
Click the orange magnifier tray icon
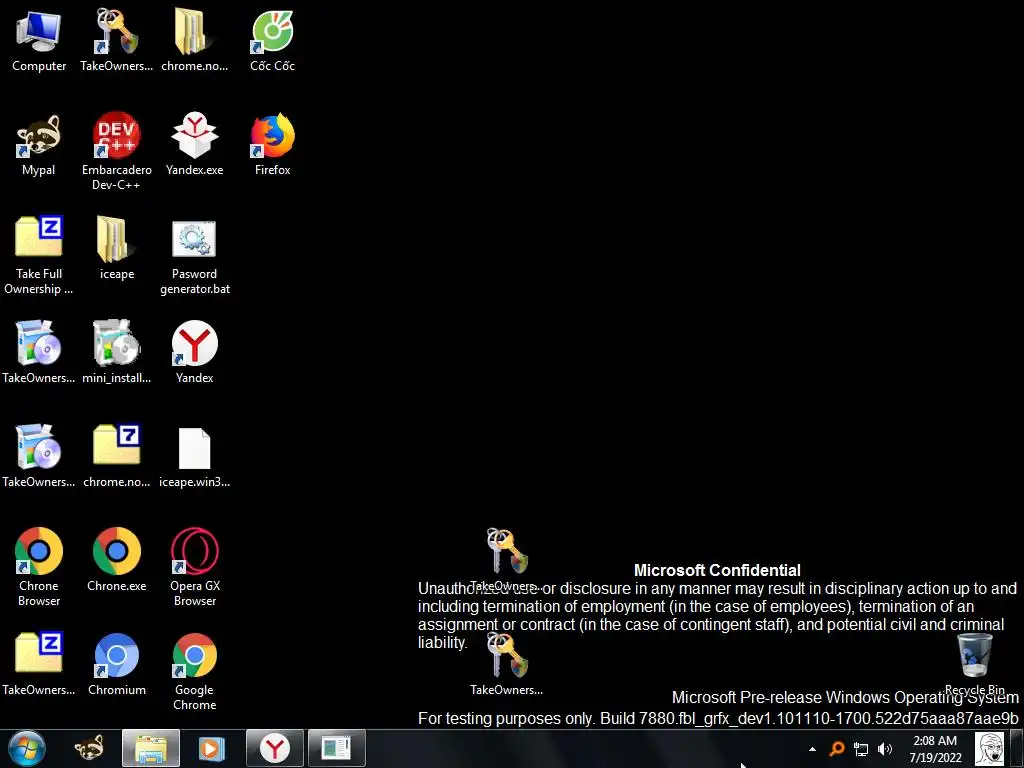(x=837, y=749)
